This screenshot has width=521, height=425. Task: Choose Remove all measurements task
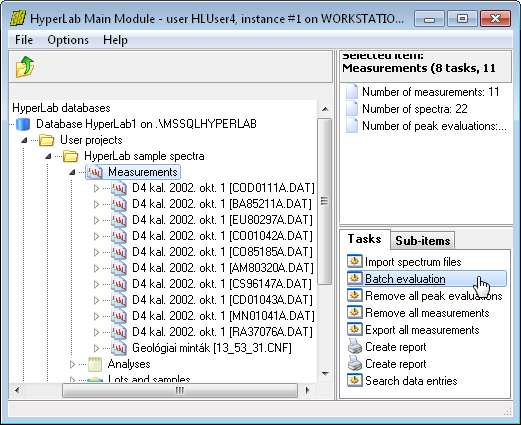[x=427, y=313]
